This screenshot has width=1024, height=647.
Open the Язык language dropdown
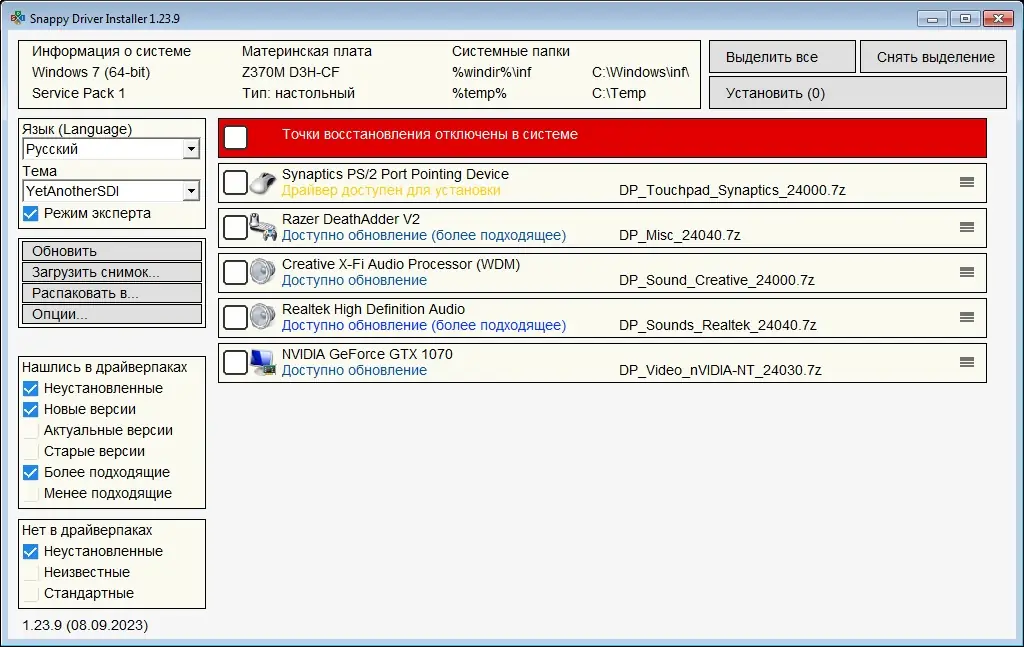coord(191,148)
